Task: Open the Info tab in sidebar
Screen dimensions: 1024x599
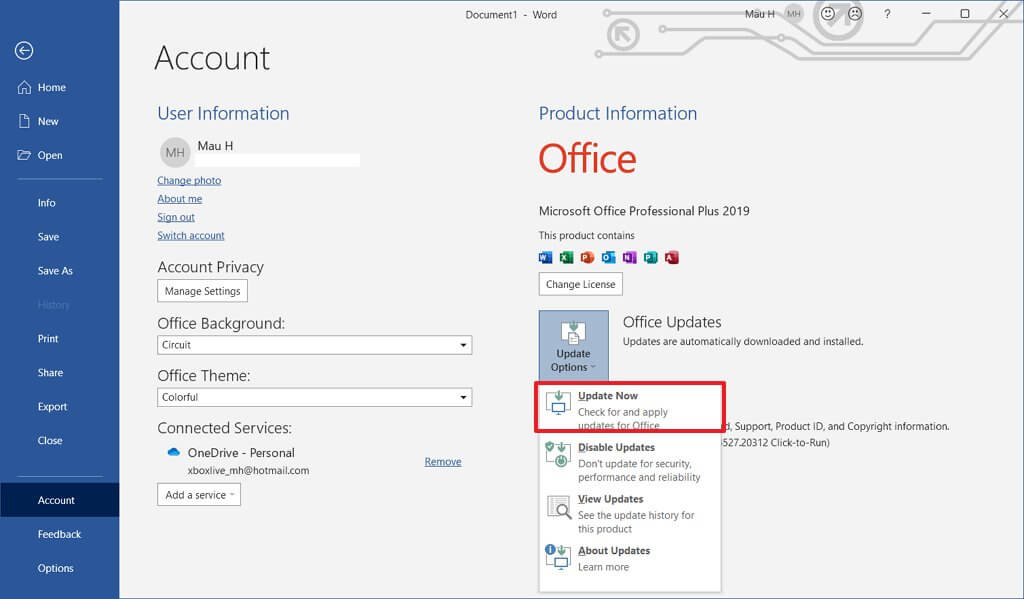Action: pyautogui.click(x=59, y=202)
